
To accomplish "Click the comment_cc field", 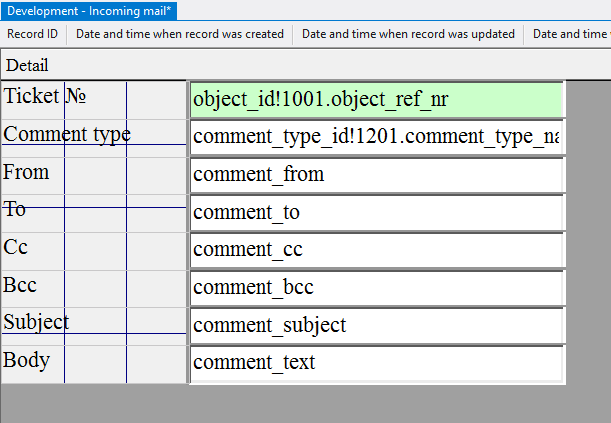I will tap(376, 250).
